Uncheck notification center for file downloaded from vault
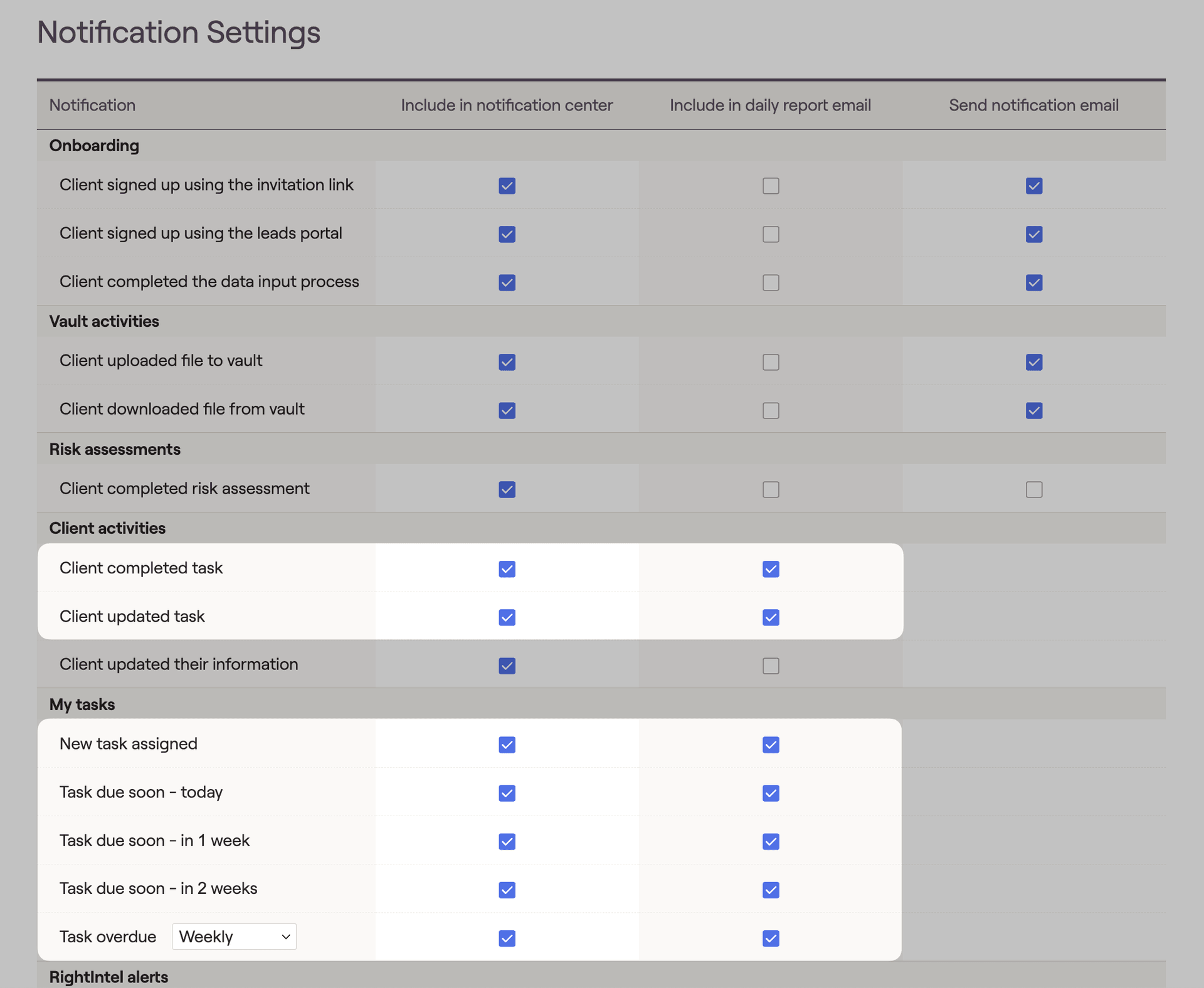This screenshot has width=1204, height=988. pyautogui.click(x=507, y=410)
